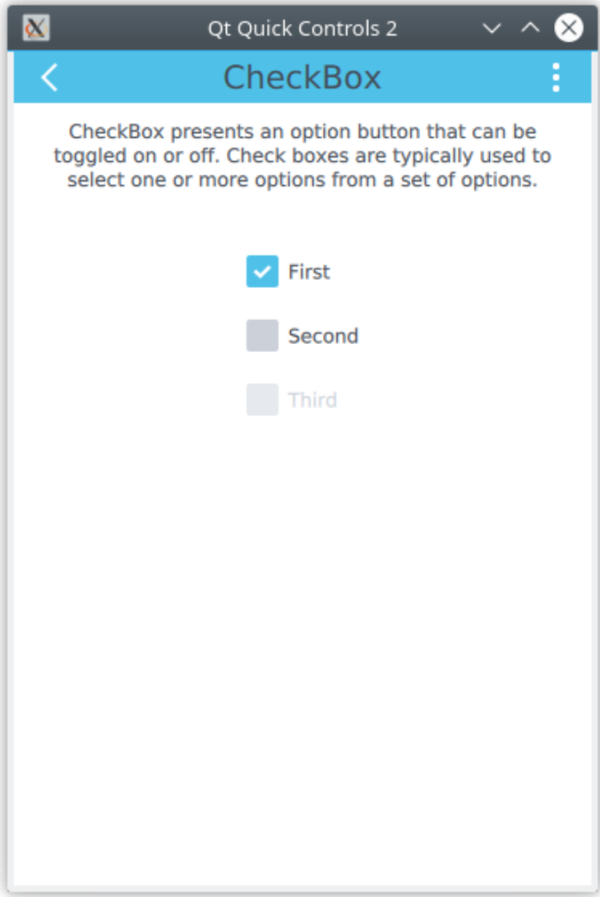
Task: Click the grayed-out Third label
Action: click(x=312, y=400)
